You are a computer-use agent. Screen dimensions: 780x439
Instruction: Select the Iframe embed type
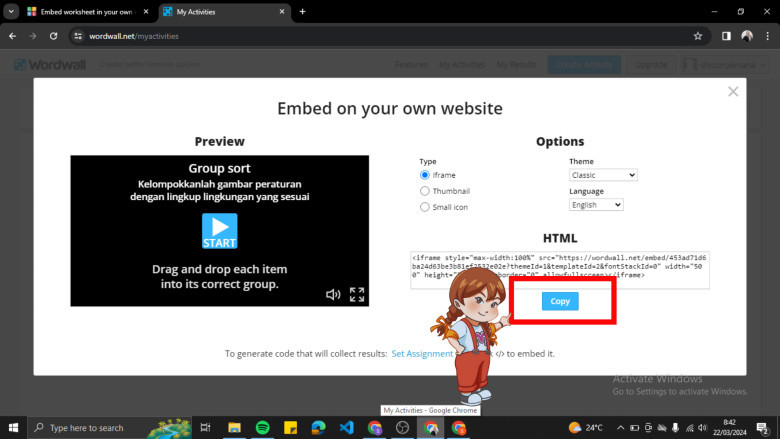[x=424, y=175]
